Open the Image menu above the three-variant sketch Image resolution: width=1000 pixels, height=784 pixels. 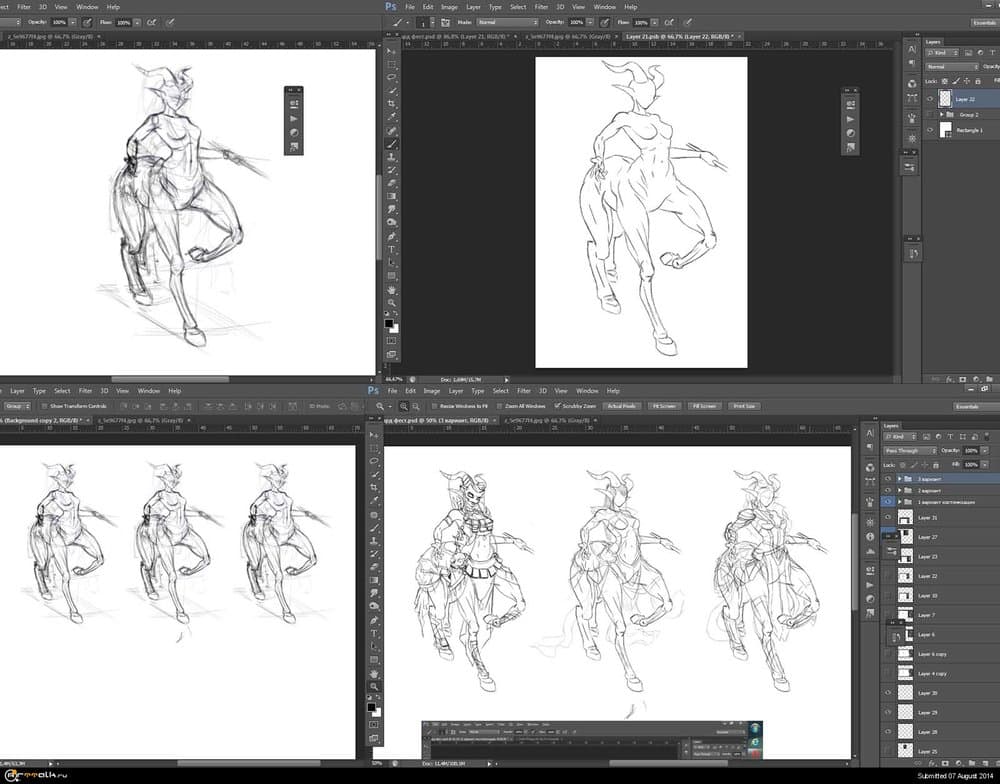tap(432, 391)
